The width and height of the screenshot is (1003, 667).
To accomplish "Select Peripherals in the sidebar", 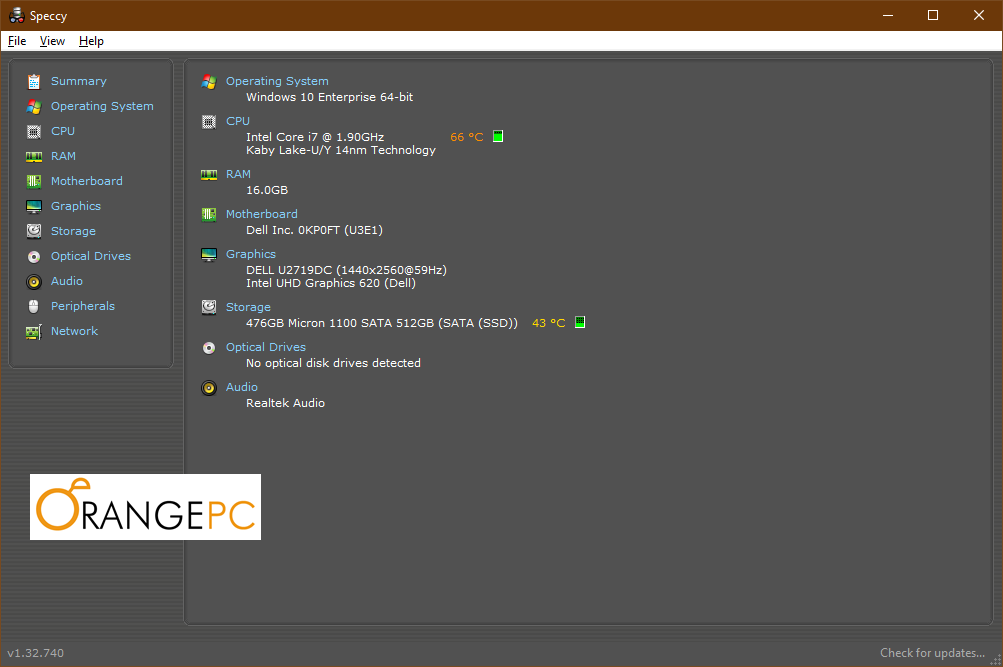I will click(x=83, y=306).
